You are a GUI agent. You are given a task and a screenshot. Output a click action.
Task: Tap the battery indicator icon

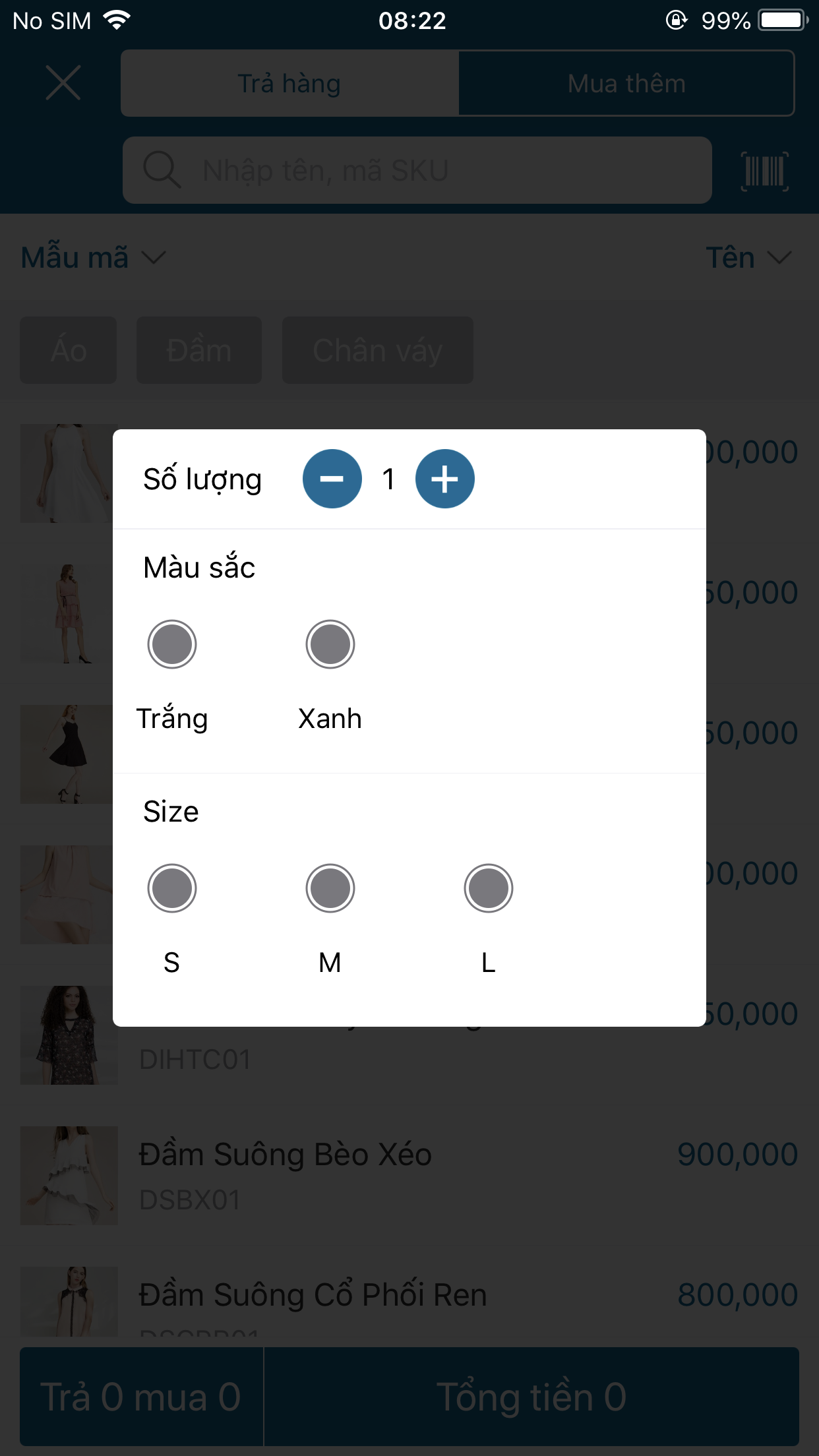pyautogui.click(x=783, y=20)
